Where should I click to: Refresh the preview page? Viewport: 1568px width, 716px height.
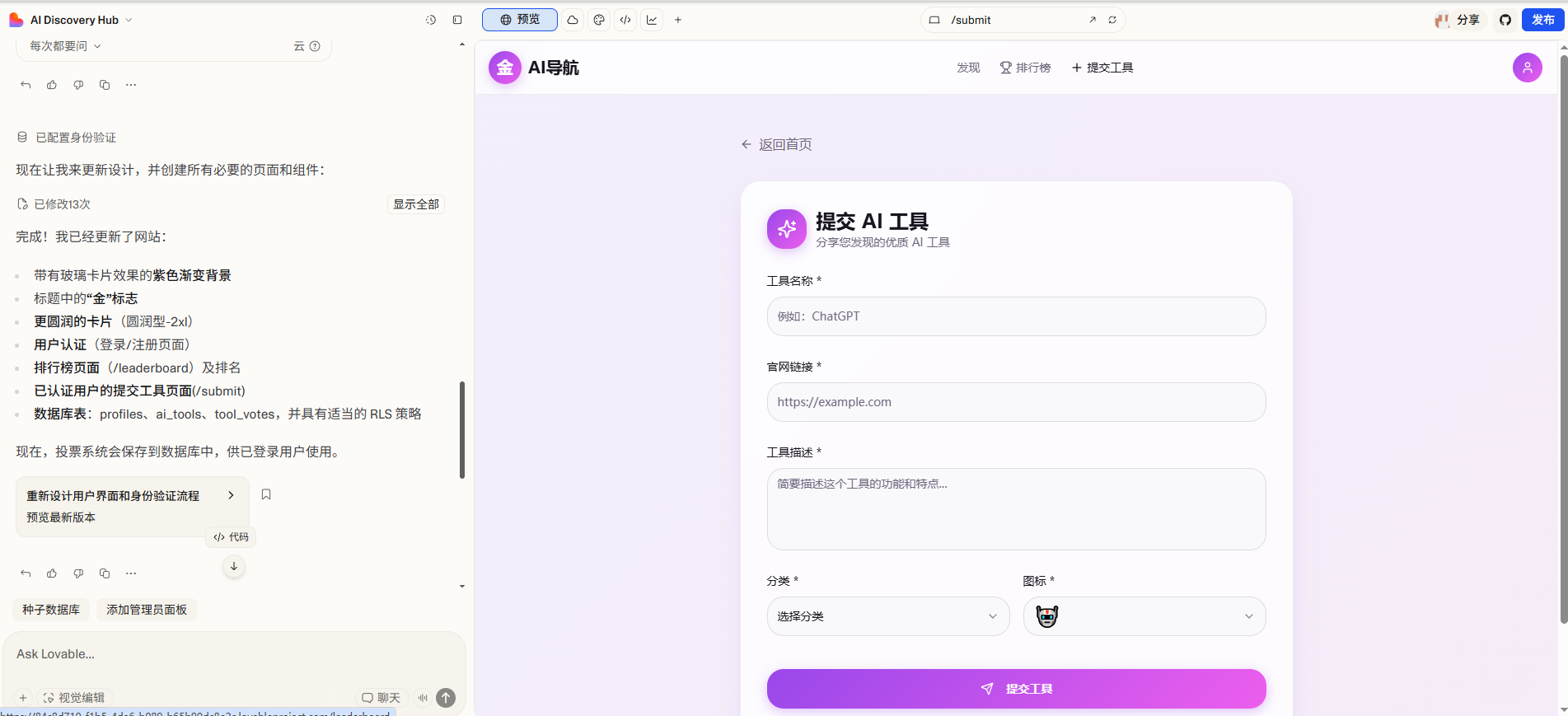(x=1112, y=20)
